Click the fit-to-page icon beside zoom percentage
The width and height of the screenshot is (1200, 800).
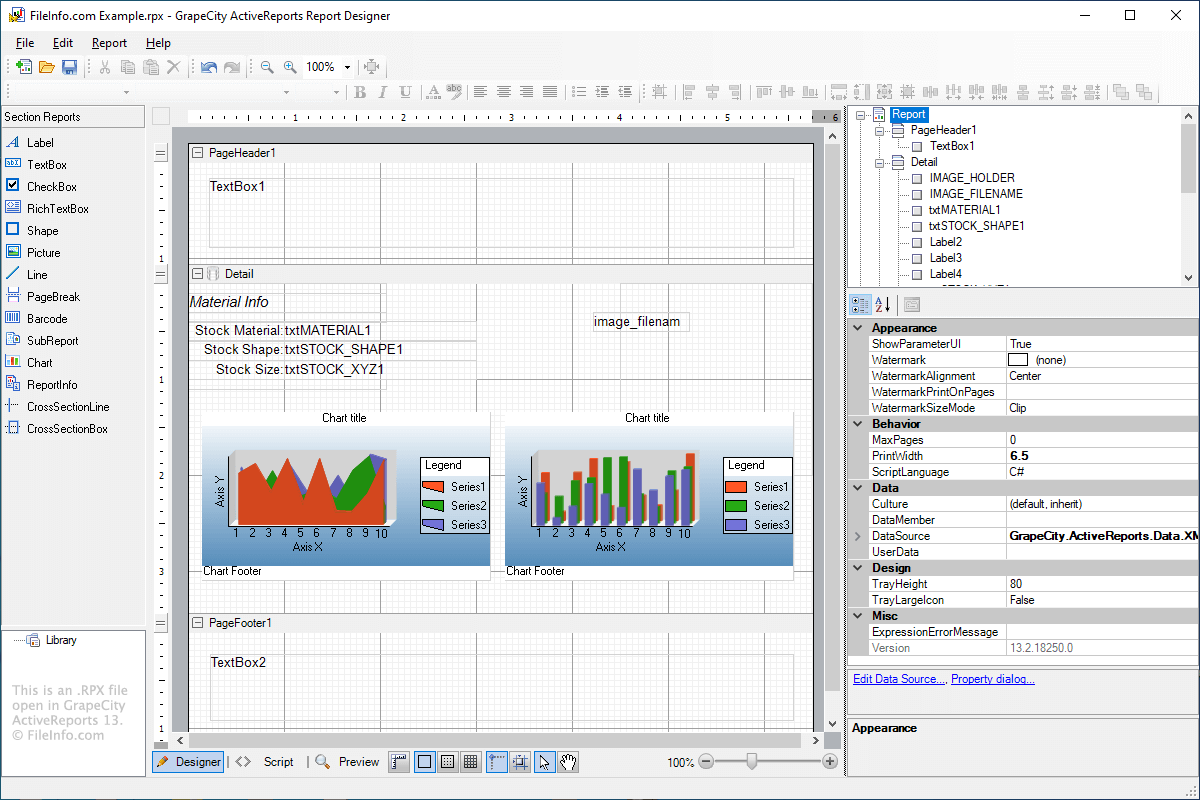tap(372, 67)
